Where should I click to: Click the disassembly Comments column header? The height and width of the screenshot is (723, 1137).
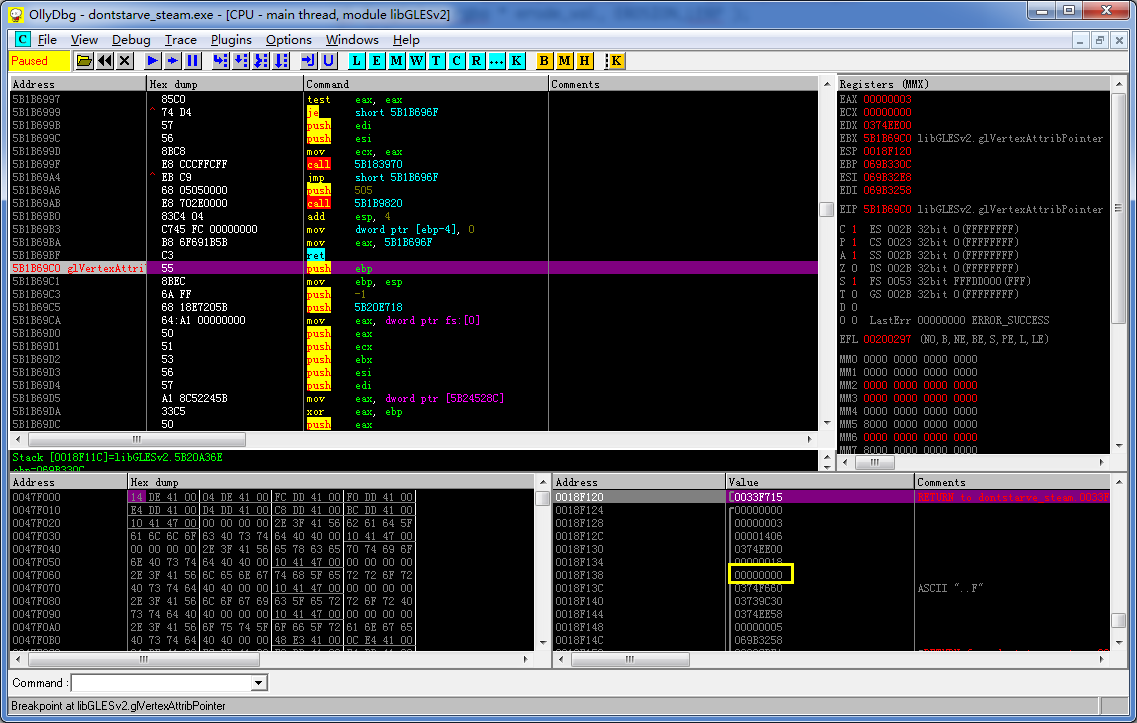click(684, 84)
